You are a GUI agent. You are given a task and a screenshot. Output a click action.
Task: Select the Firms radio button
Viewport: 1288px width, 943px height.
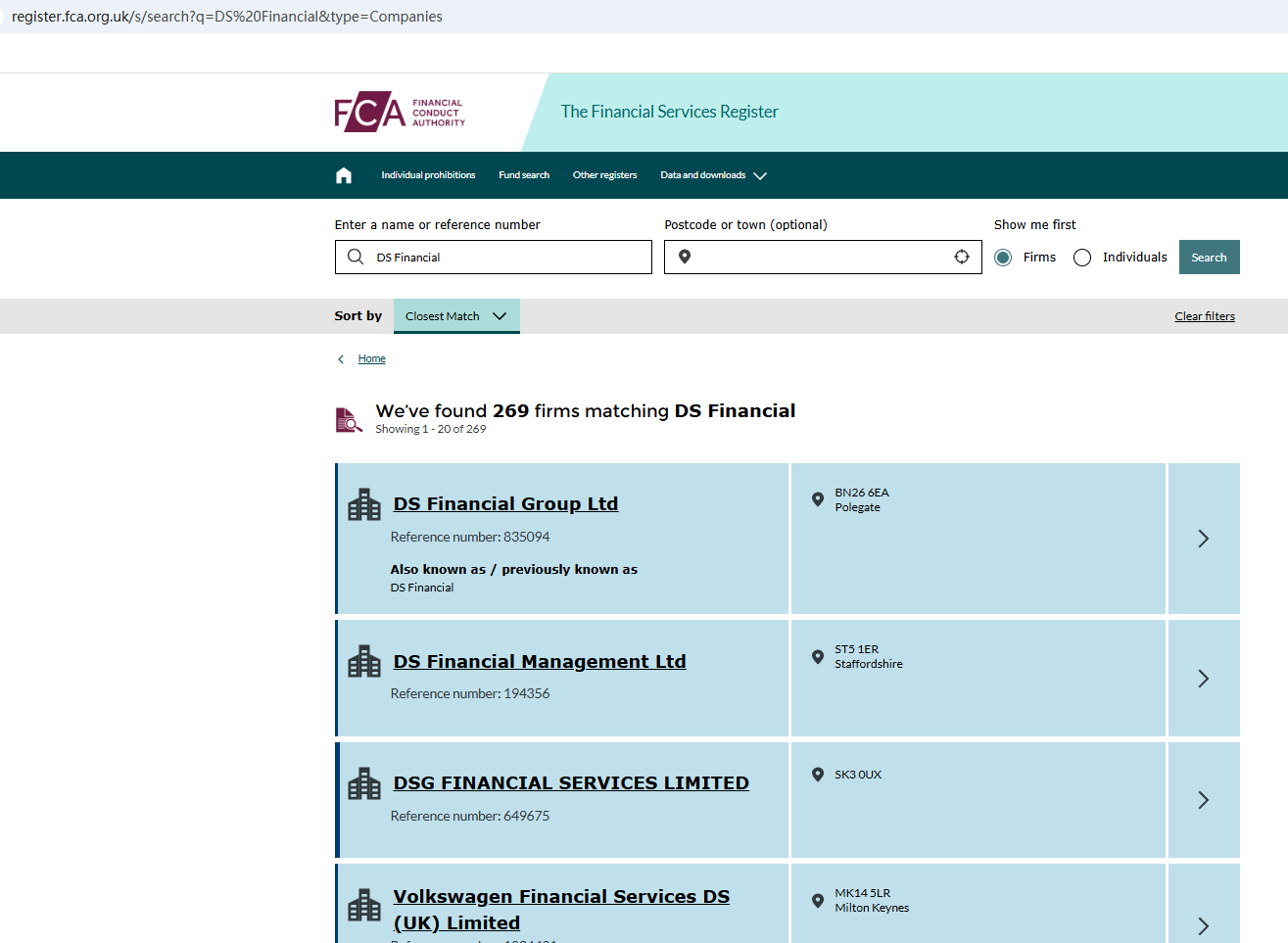coord(1003,258)
